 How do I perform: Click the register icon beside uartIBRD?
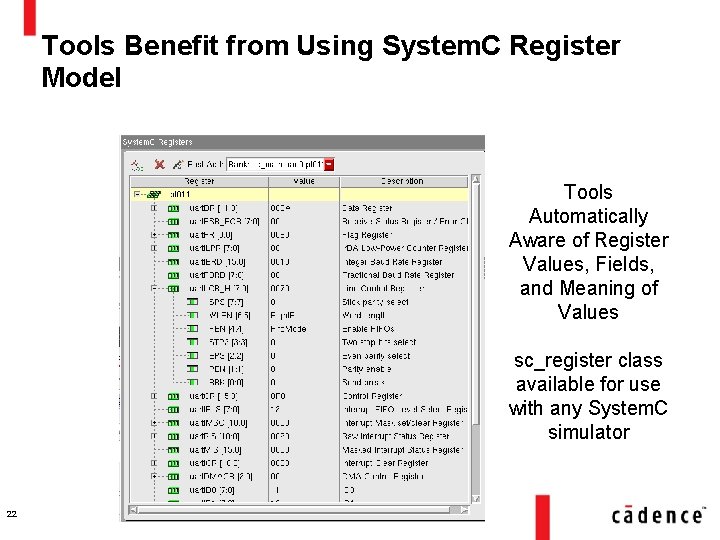coord(173,262)
